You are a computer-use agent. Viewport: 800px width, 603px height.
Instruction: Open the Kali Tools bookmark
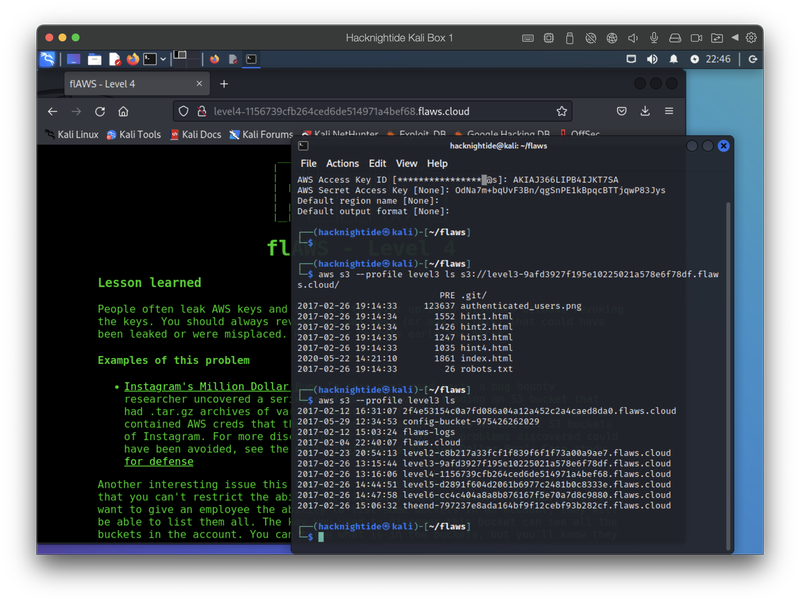[134, 134]
